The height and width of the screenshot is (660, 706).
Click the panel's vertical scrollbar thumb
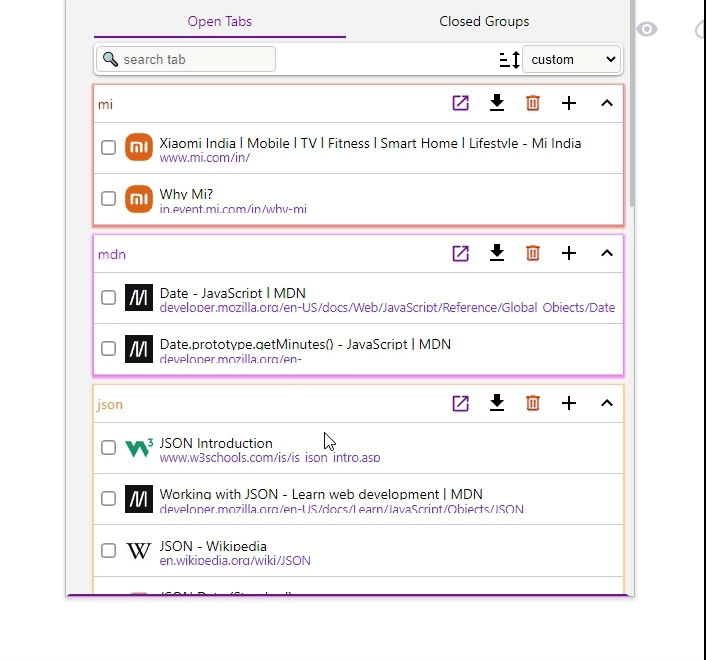pos(632,104)
